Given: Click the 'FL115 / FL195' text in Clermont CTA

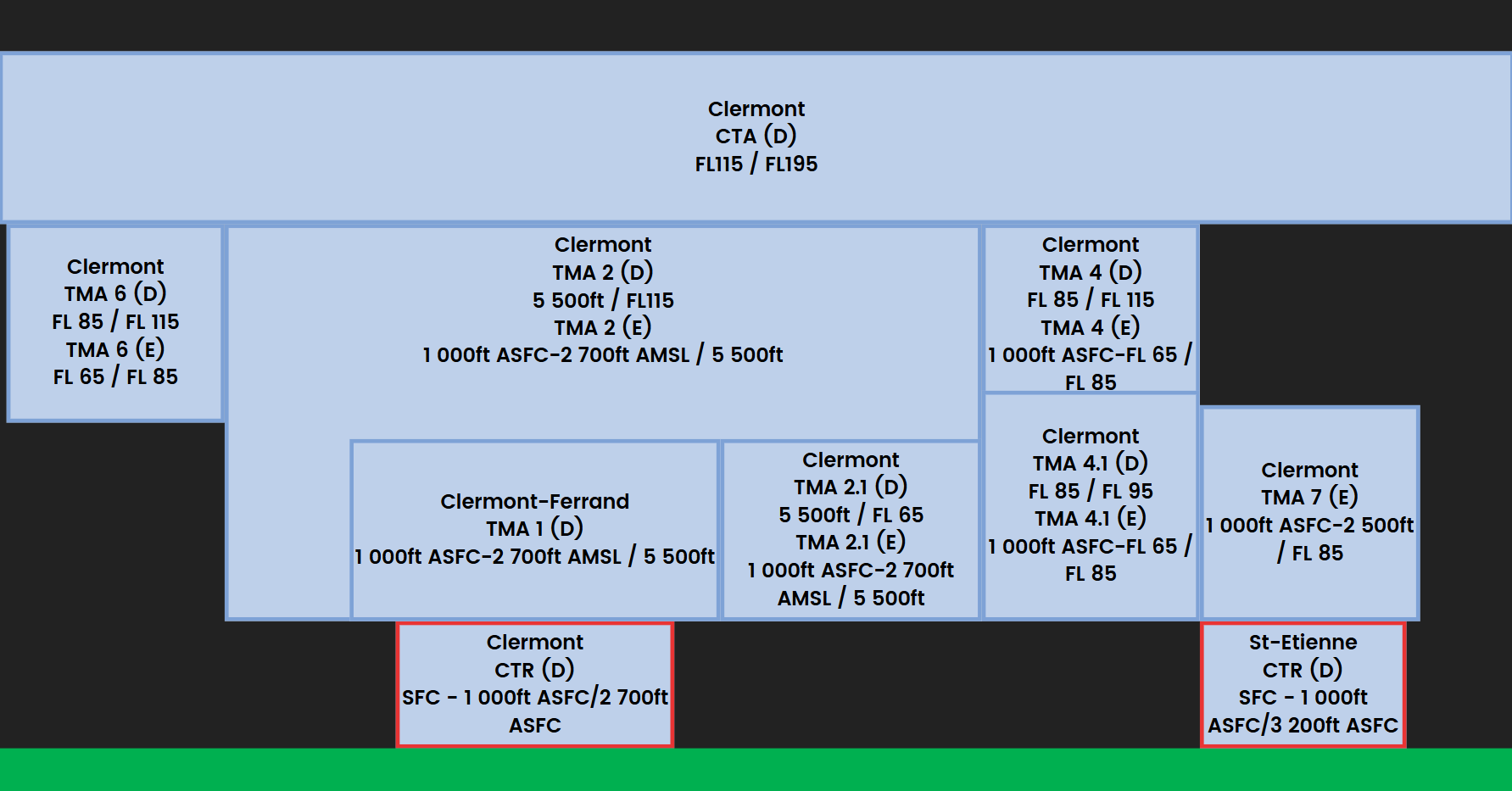Looking at the screenshot, I should 756,164.
